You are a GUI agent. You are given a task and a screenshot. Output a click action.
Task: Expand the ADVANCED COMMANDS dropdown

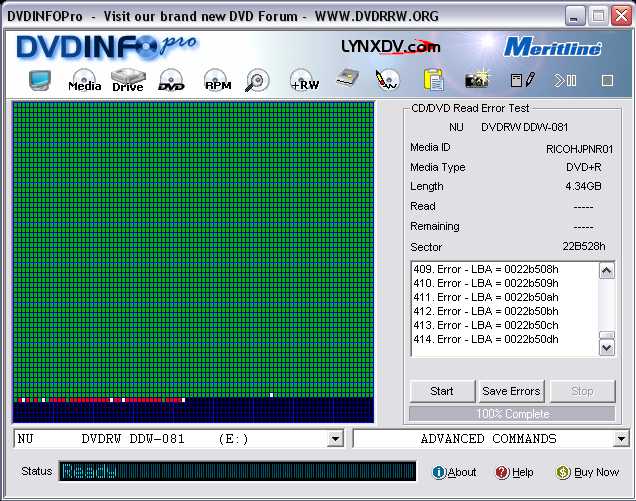click(621, 439)
